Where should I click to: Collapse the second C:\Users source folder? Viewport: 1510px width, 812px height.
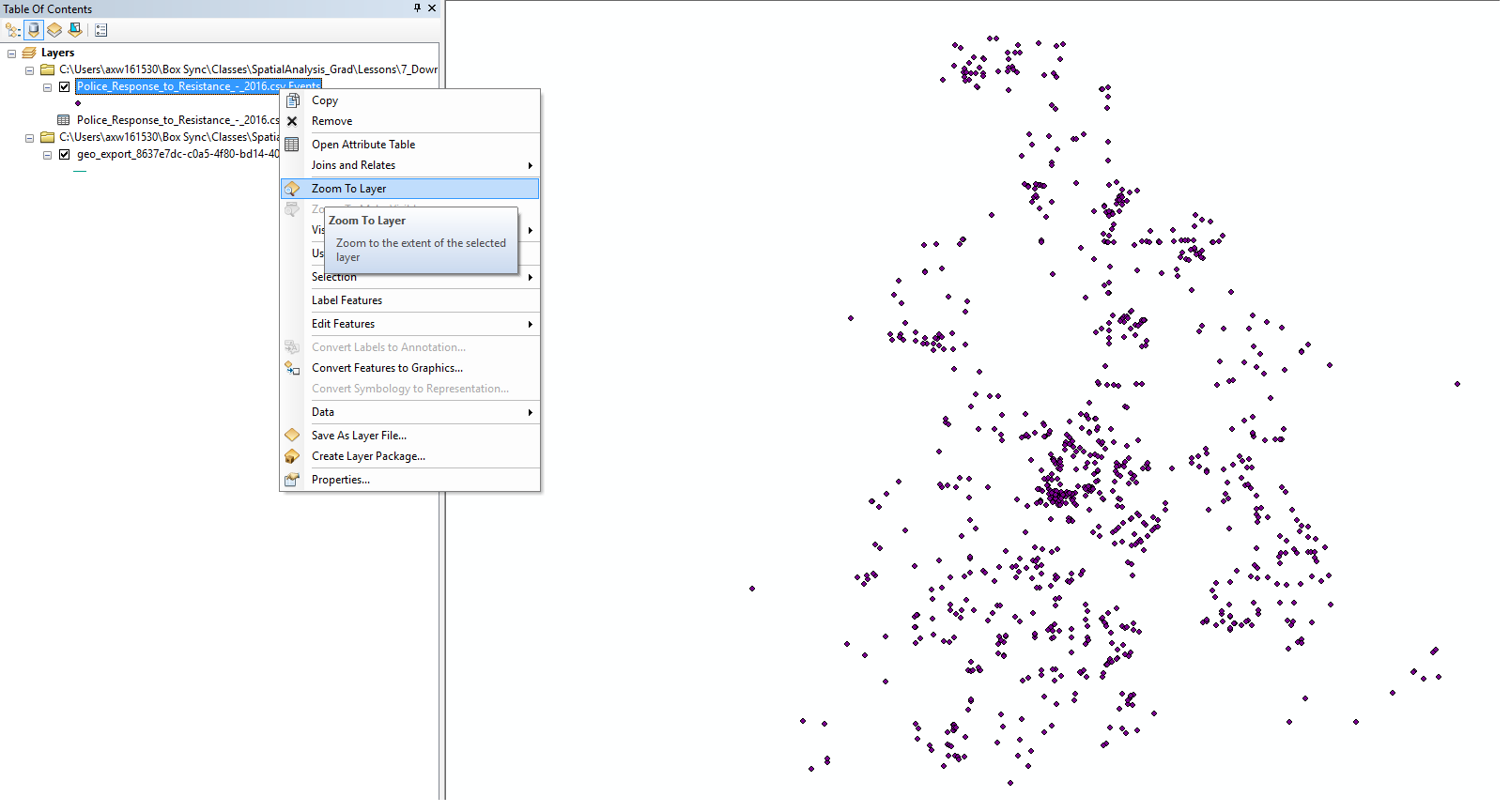29,138
